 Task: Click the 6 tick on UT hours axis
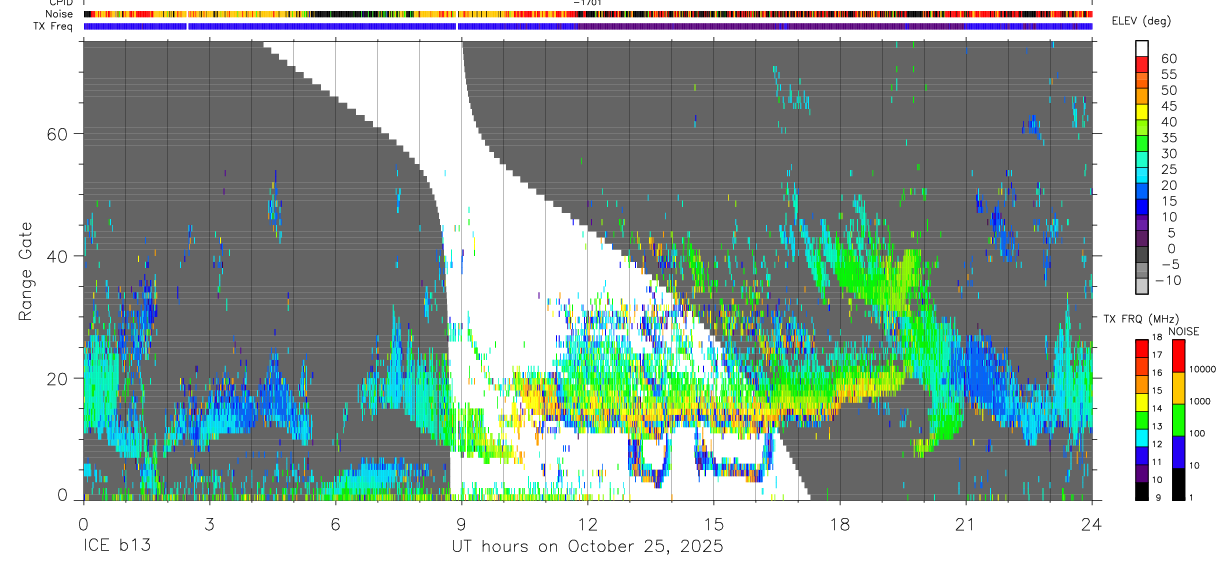pyautogui.click(x=335, y=523)
